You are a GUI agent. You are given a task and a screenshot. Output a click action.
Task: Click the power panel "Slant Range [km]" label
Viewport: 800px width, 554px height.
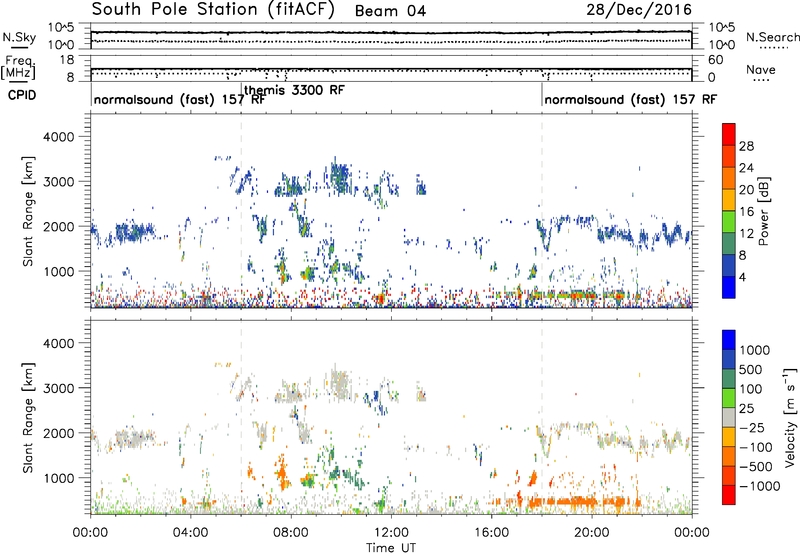pos(28,211)
